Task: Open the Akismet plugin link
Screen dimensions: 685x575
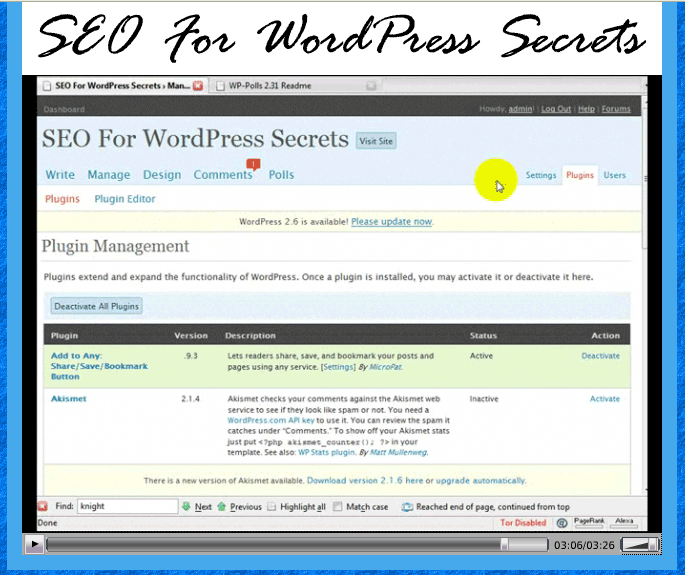Action: (69, 398)
